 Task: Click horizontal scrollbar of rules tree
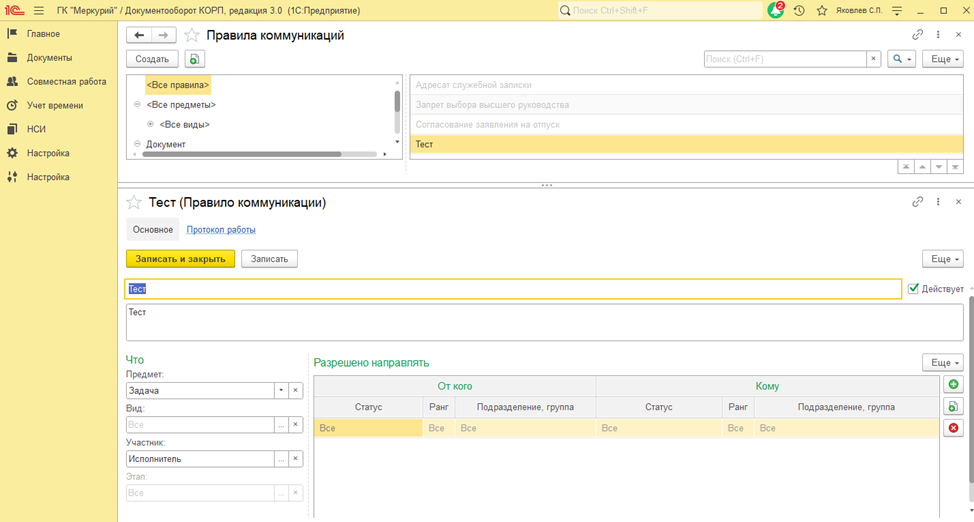242,154
